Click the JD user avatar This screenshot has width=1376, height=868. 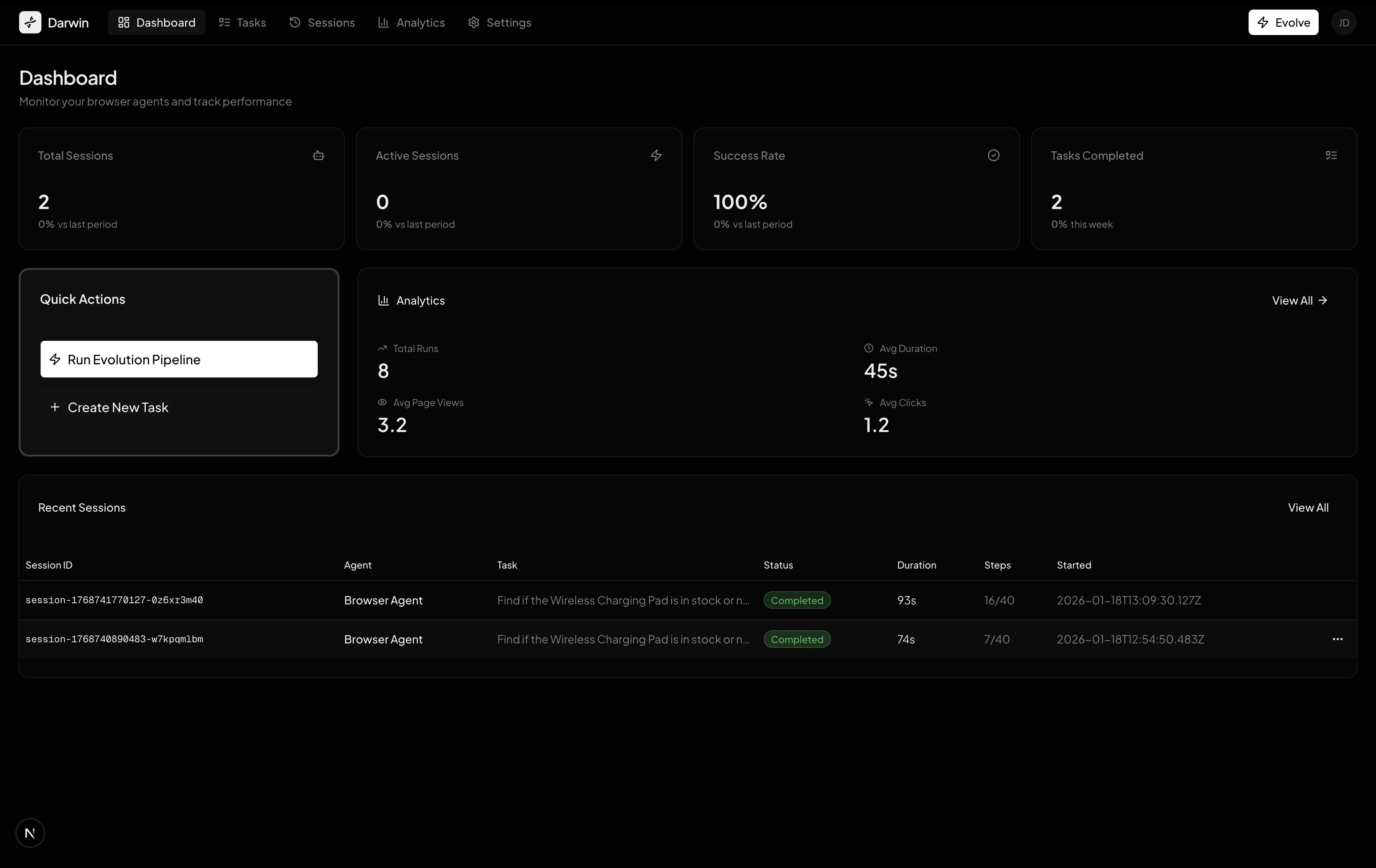click(x=1343, y=22)
